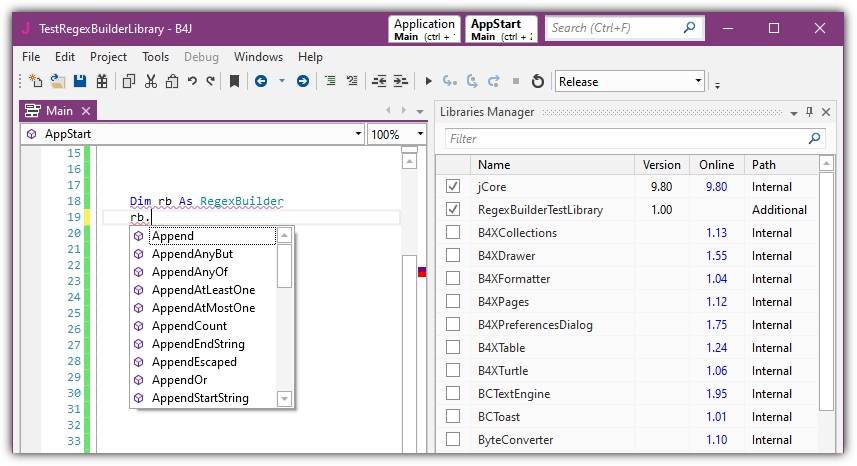Click the autocomplete list scrollbar thumb
The image size is (857, 466).
click(285, 267)
